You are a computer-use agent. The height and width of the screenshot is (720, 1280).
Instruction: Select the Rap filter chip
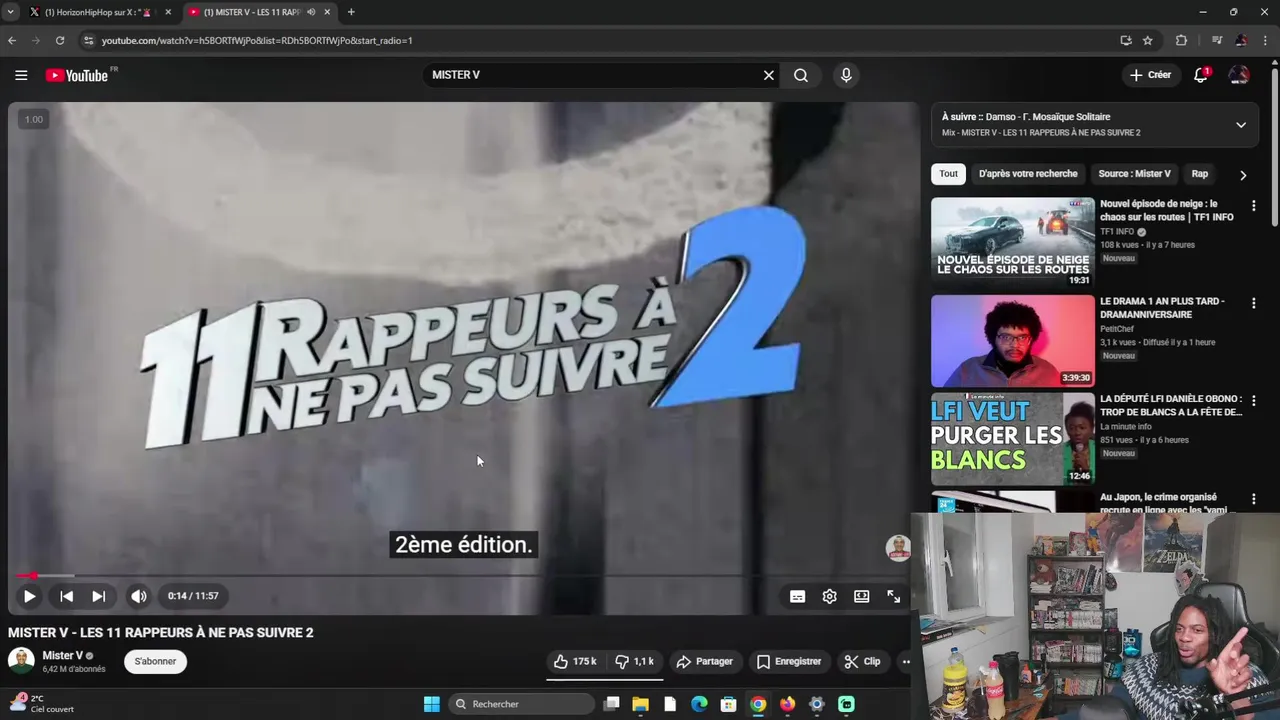[1199, 174]
